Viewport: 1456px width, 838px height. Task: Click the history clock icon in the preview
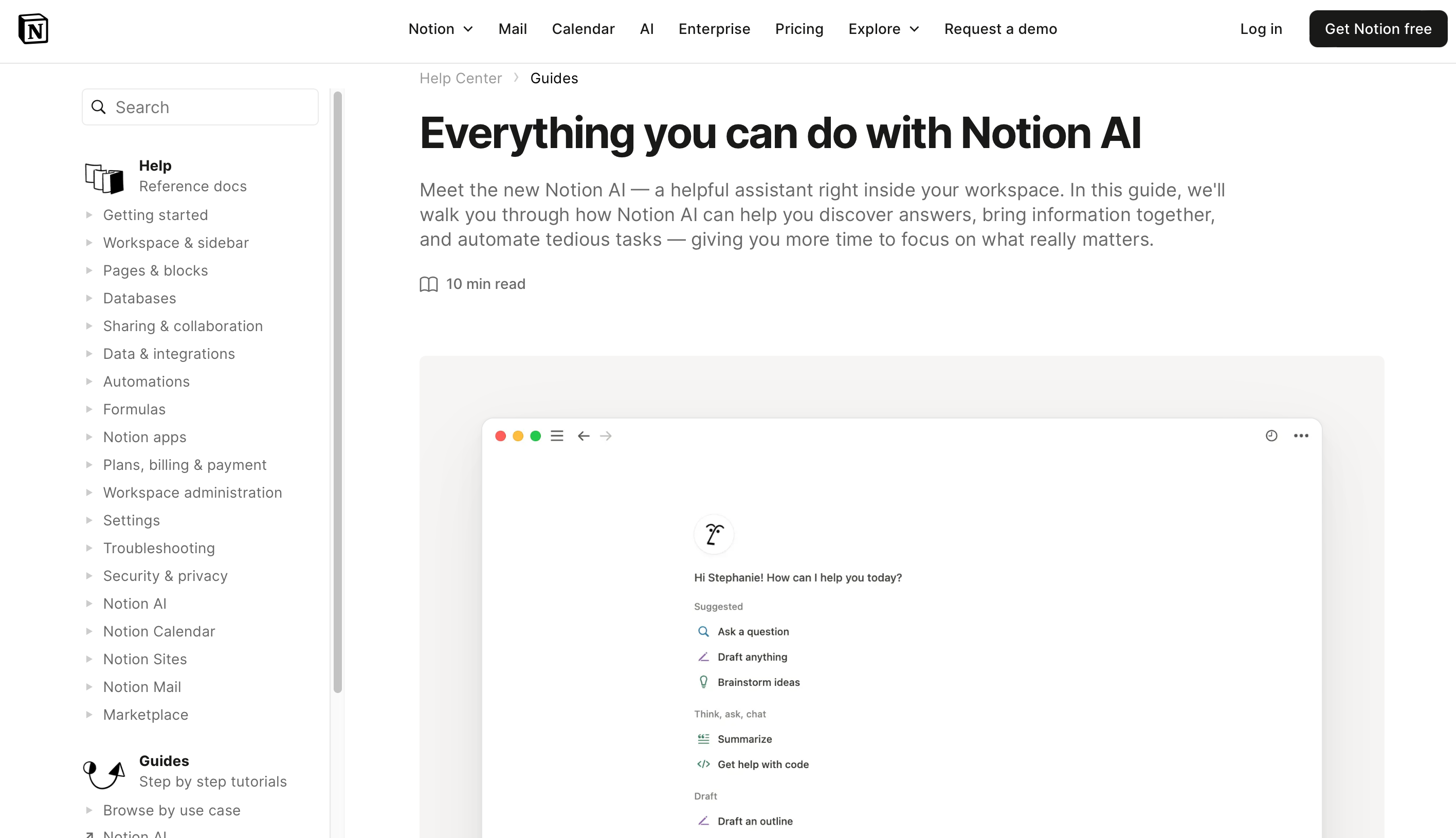1271,435
